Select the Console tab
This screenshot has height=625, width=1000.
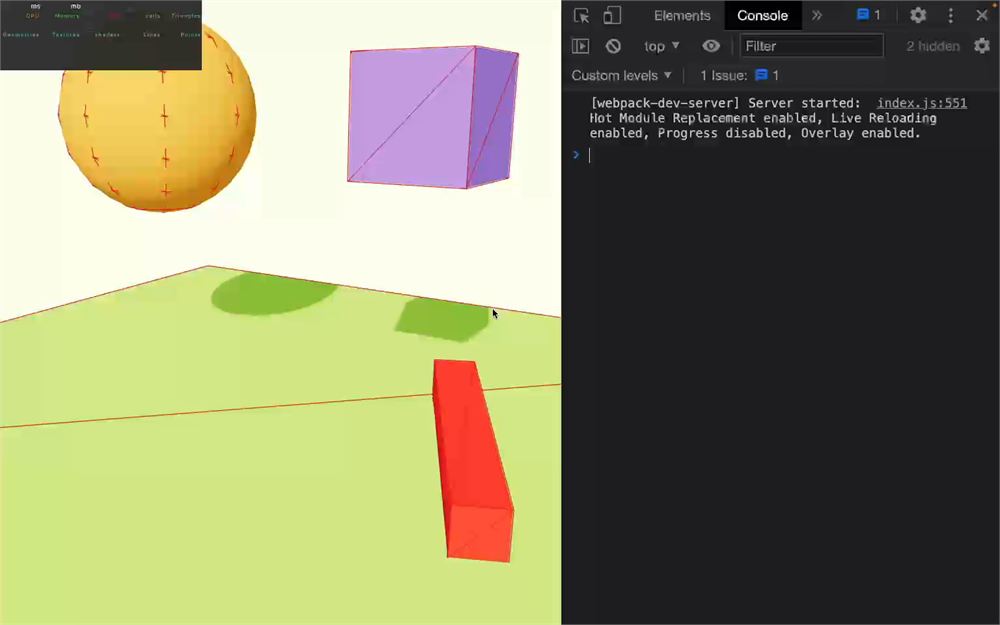coord(762,15)
